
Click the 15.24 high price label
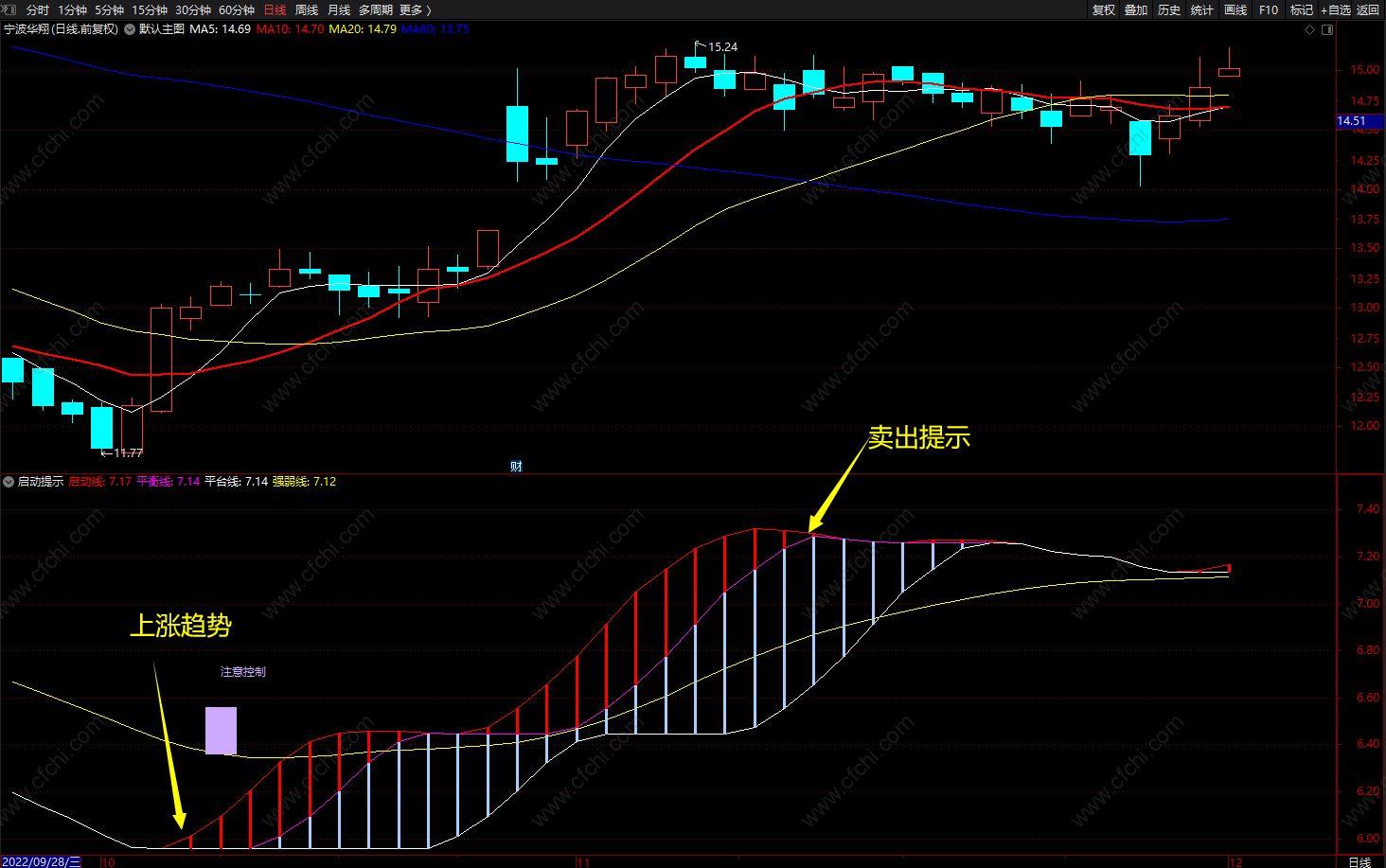[x=722, y=47]
